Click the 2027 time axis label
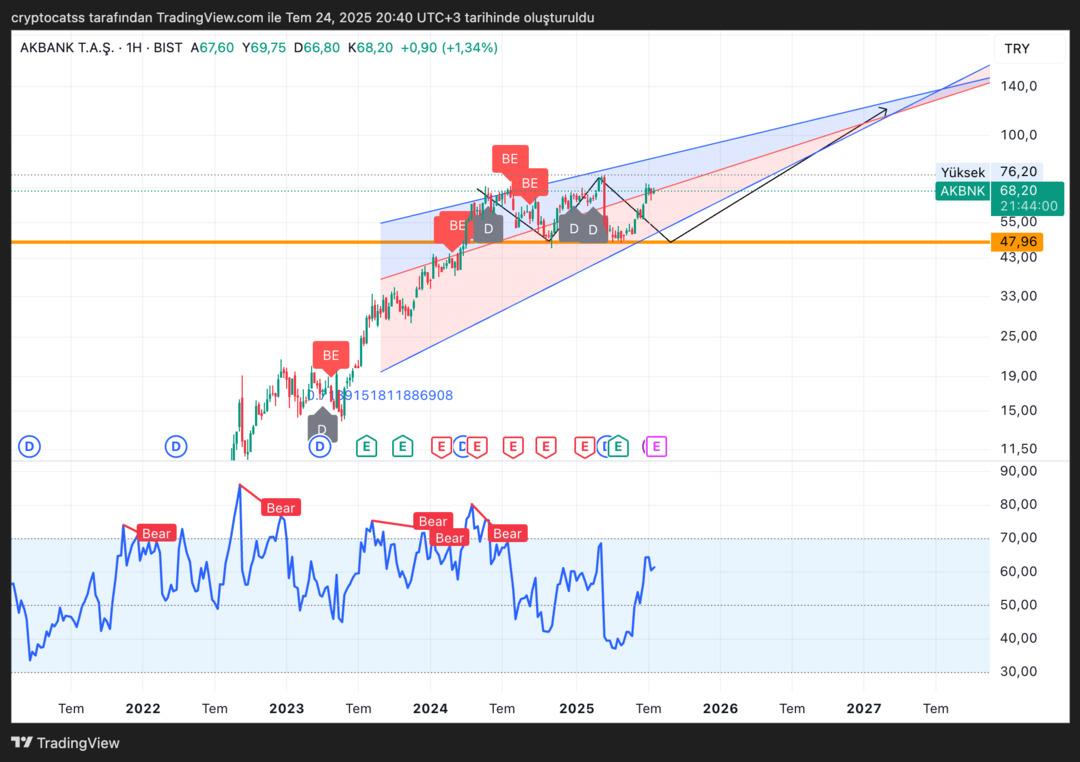Viewport: 1080px width, 762px height. 864,708
